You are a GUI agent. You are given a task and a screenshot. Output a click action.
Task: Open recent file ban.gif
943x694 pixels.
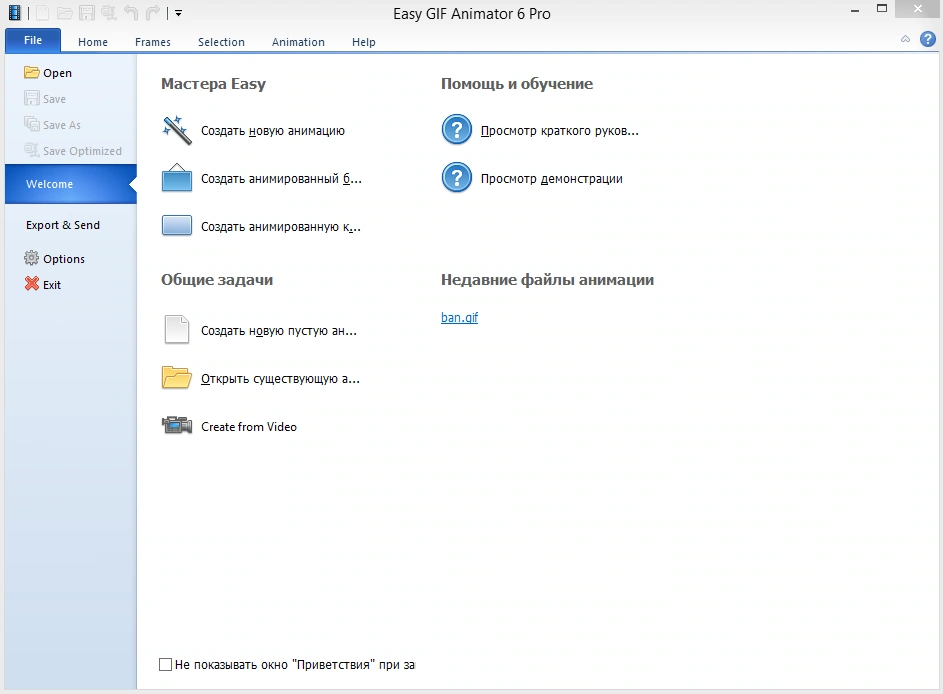point(459,318)
